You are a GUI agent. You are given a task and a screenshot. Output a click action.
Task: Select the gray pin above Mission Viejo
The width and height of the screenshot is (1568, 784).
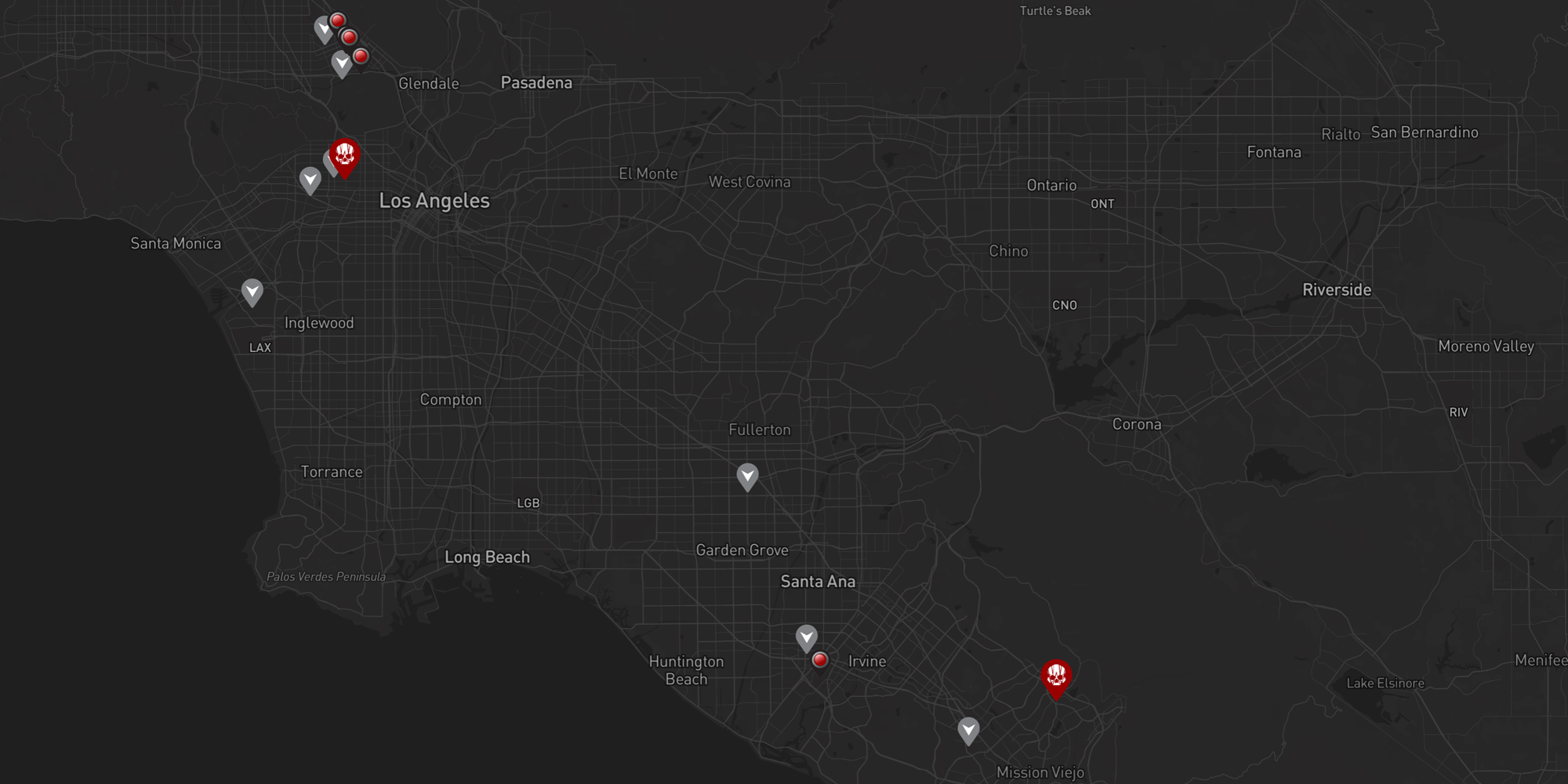(x=968, y=729)
